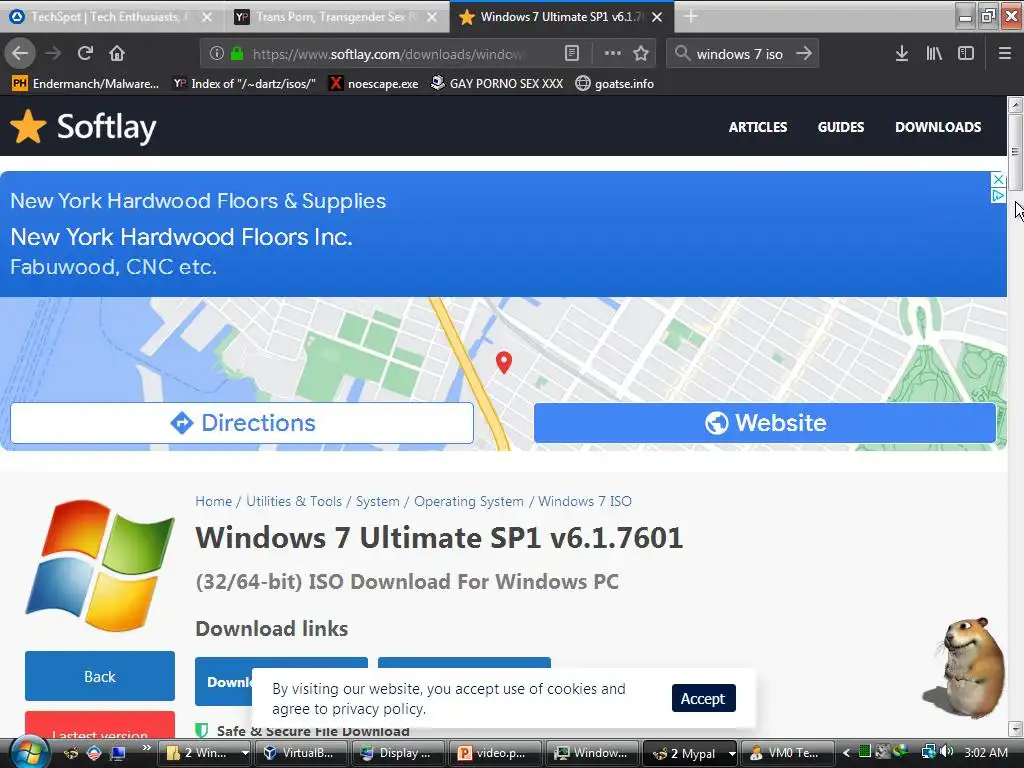Open the Windows Start orb
The image size is (1024, 768).
point(28,753)
